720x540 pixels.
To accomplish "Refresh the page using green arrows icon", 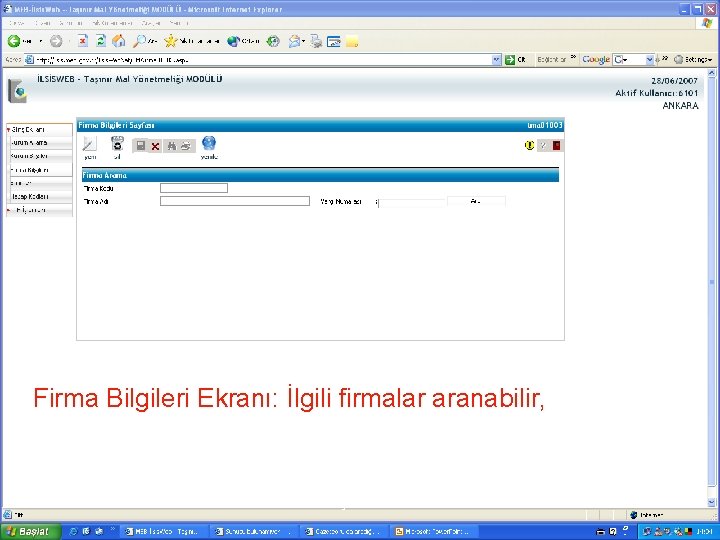I will [x=101, y=41].
